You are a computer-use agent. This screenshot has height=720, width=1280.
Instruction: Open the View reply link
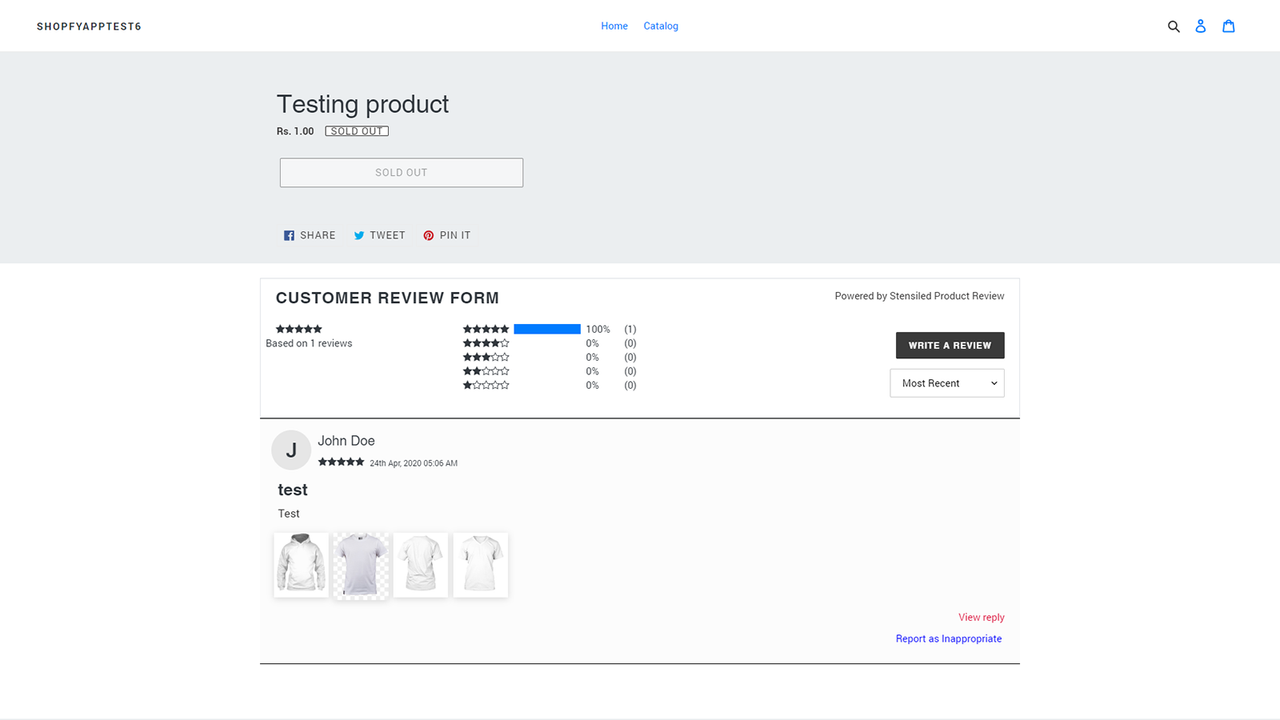coord(981,617)
